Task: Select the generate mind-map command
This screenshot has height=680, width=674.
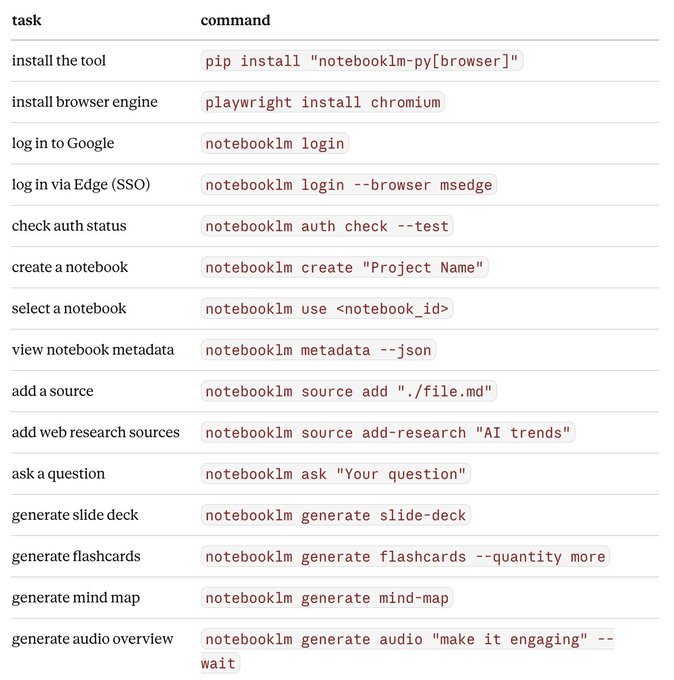Action: (327, 598)
